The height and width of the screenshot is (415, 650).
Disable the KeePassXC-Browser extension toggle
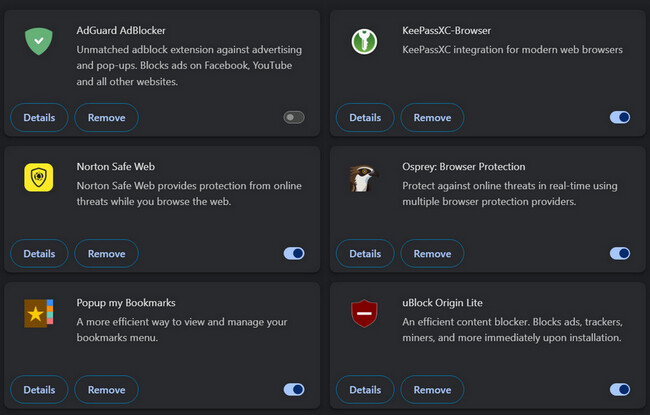tap(620, 117)
